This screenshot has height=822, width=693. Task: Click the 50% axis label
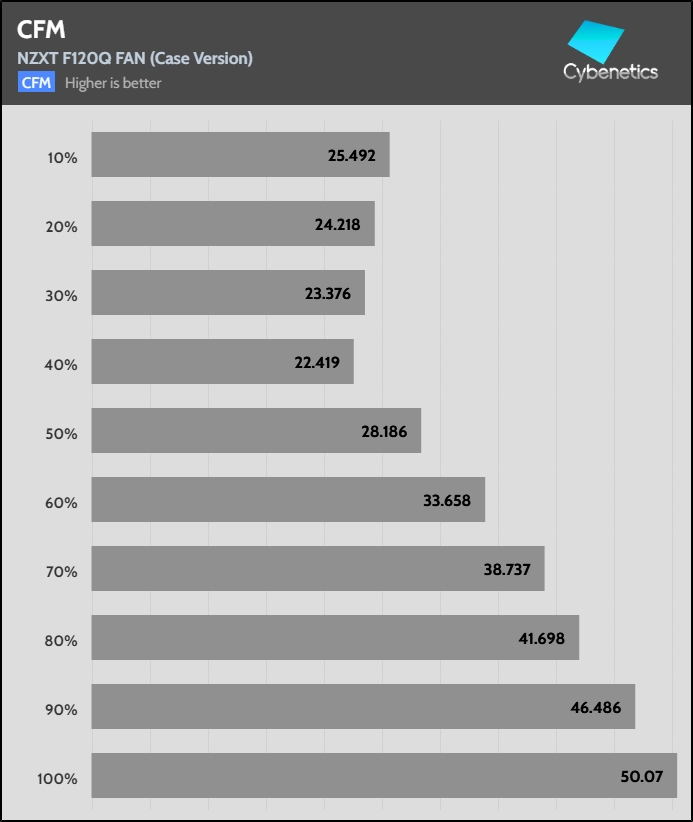click(x=62, y=434)
